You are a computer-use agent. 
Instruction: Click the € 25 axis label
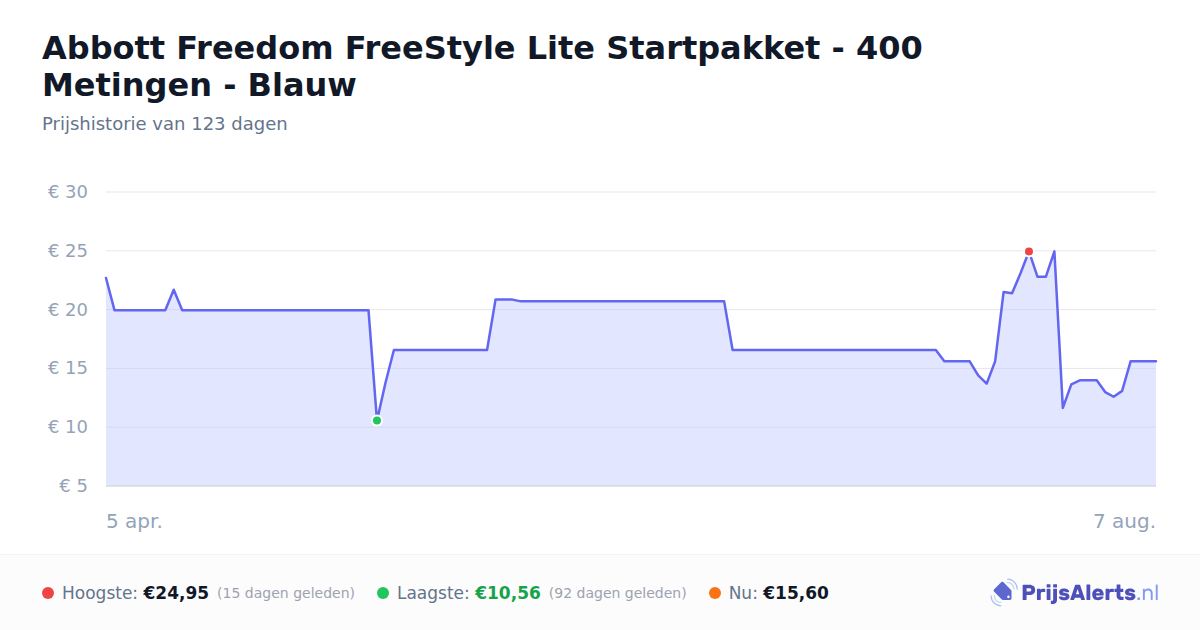pos(68,251)
